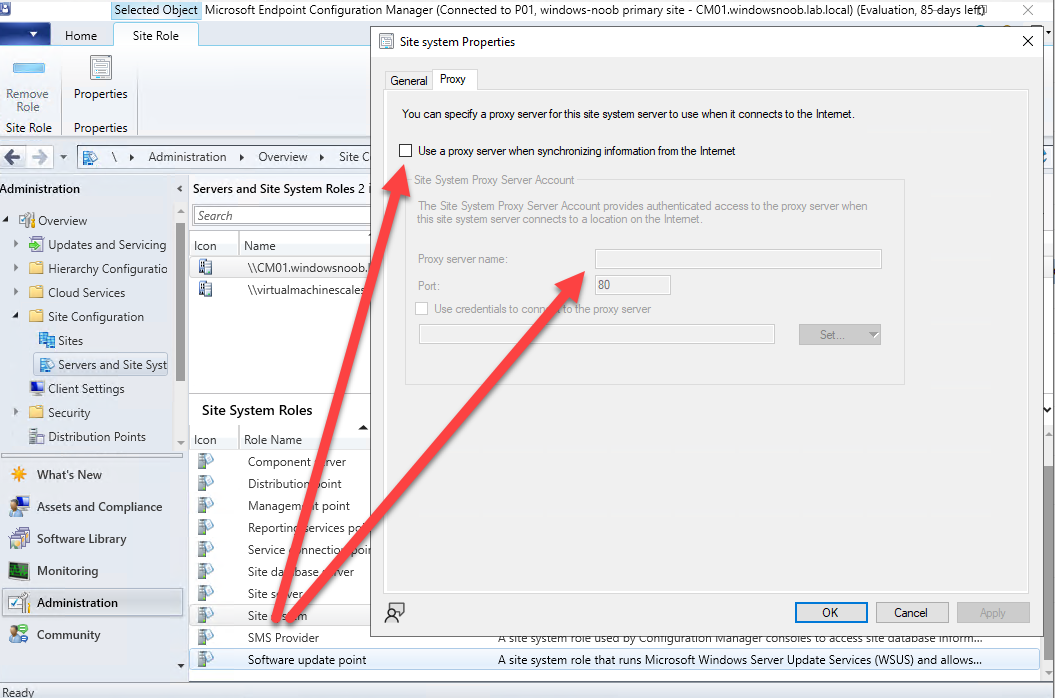
Task: Click the Properties ribbon icon
Action: 100,70
